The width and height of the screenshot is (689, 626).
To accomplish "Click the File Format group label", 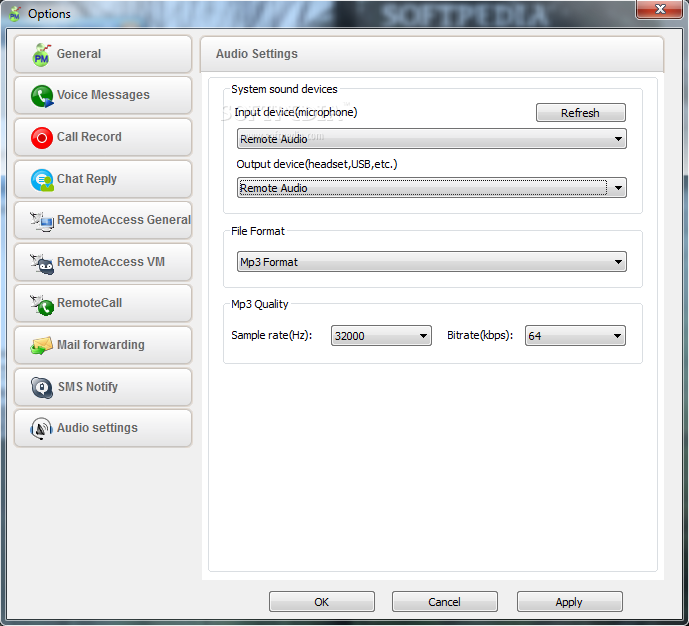I will [x=258, y=231].
